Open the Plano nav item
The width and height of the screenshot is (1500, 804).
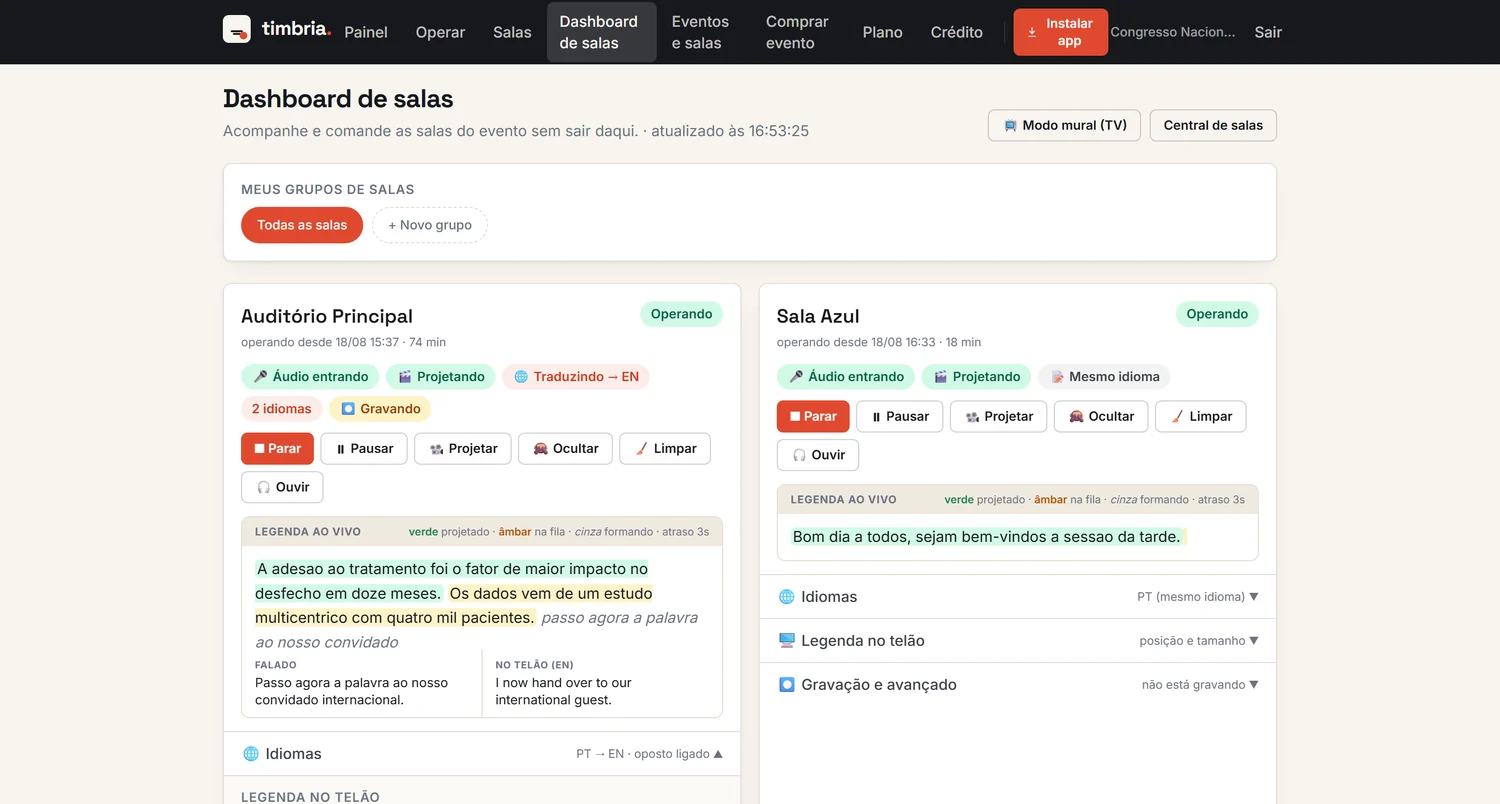[x=883, y=32]
